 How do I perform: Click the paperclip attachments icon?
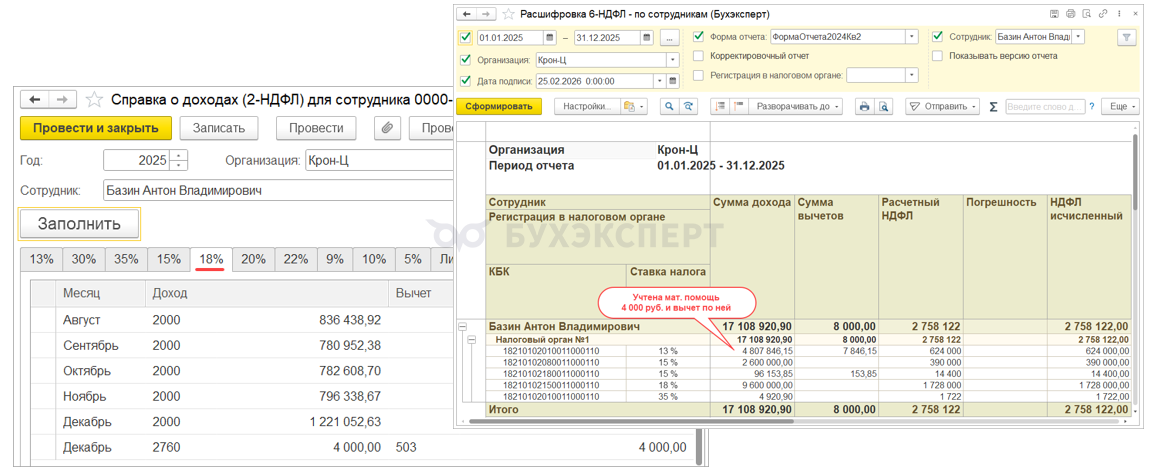pos(387,128)
